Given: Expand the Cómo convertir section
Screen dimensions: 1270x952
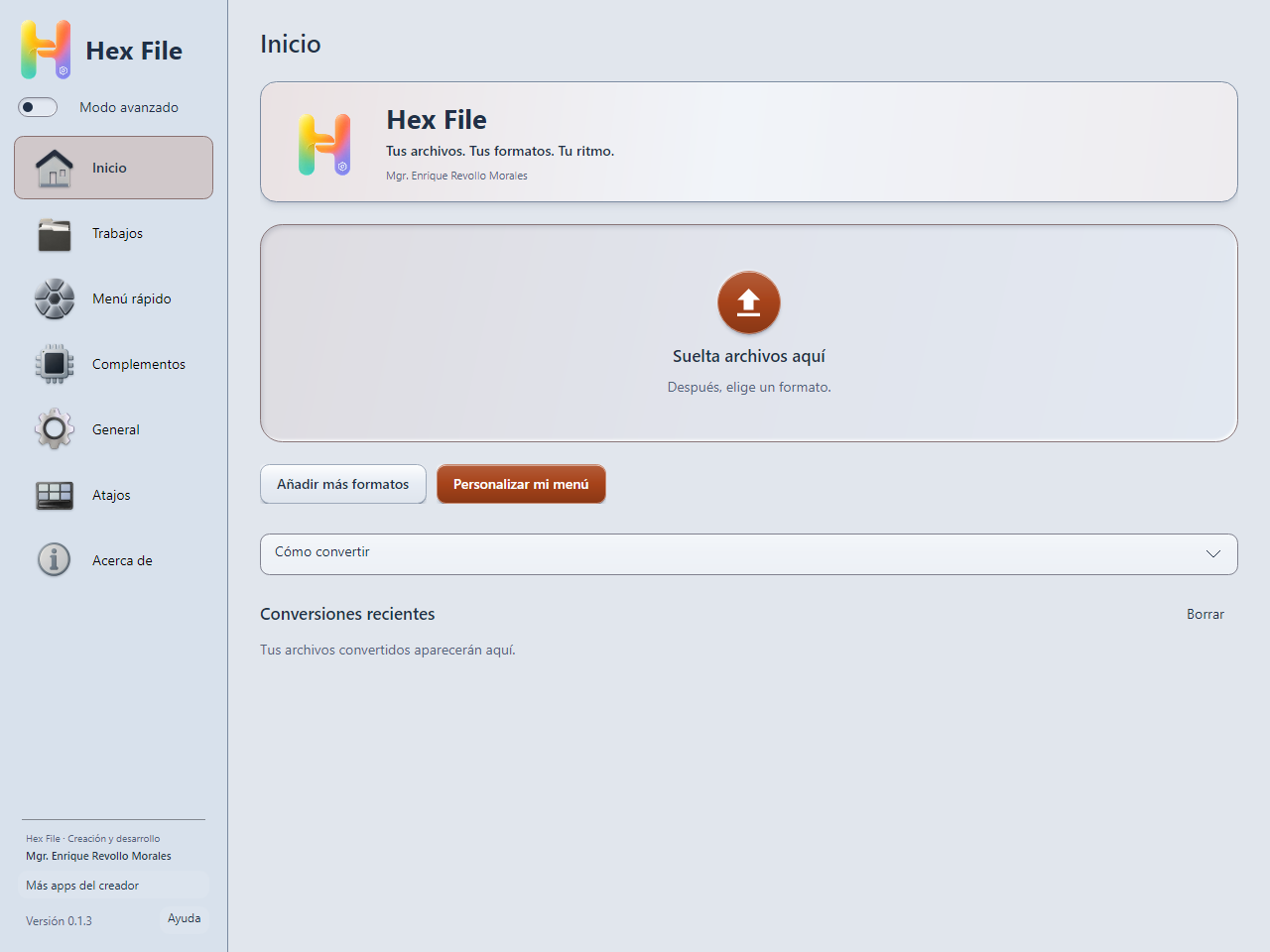Looking at the screenshot, I should pos(749,554).
